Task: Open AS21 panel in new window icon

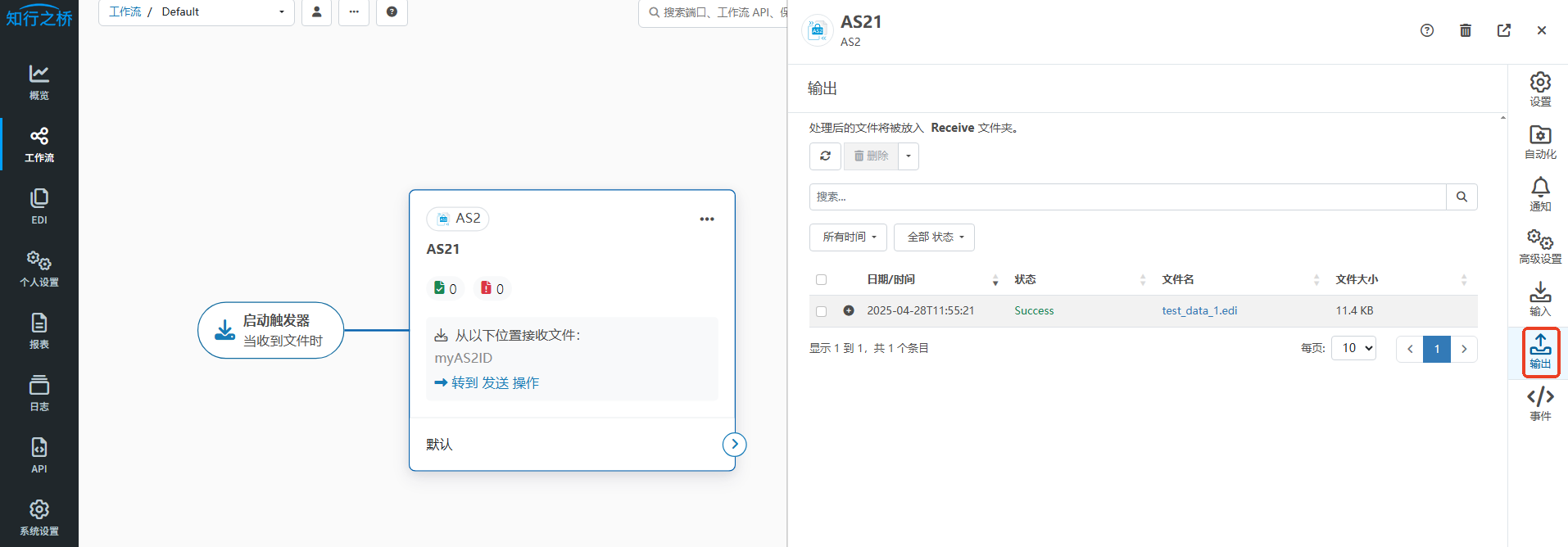Action: [1503, 30]
